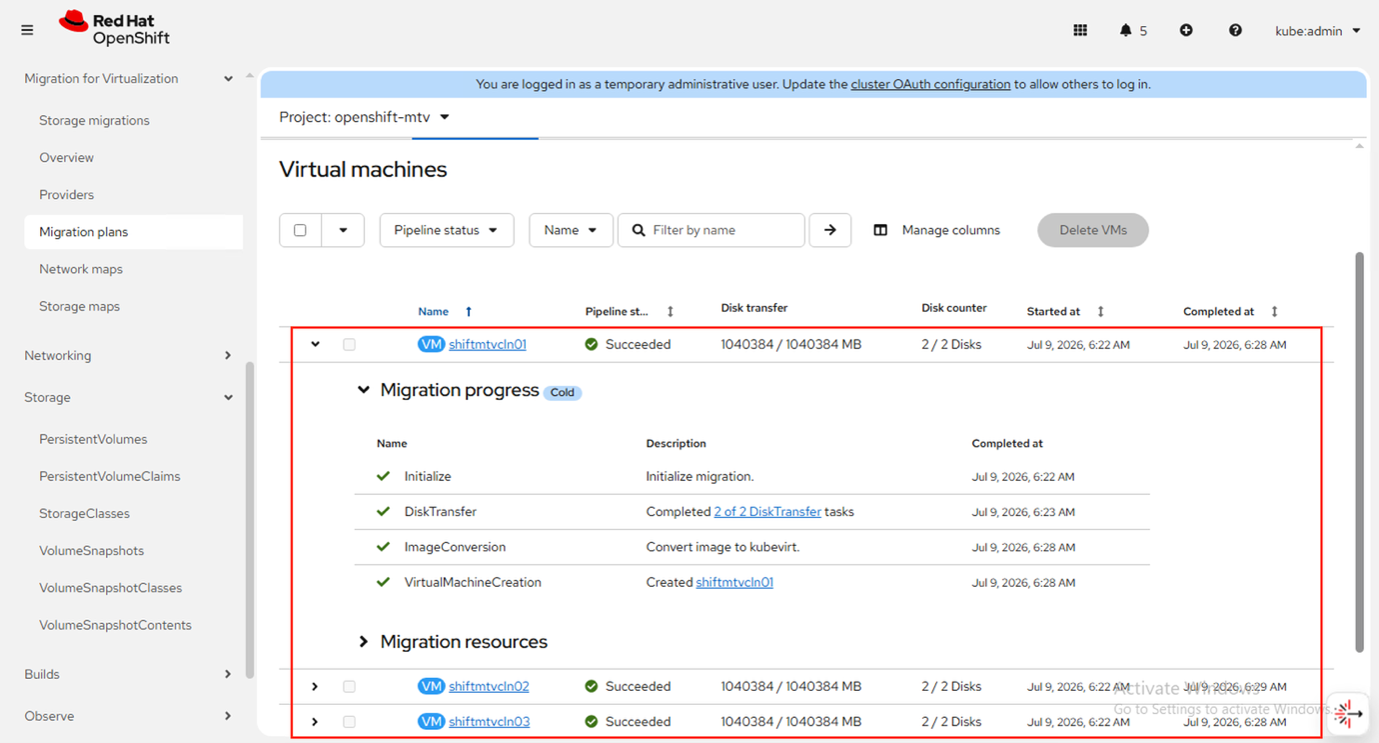Image resolution: width=1379 pixels, height=743 pixels.
Task: Go to Storage migrations
Action: click(x=94, y=120)
